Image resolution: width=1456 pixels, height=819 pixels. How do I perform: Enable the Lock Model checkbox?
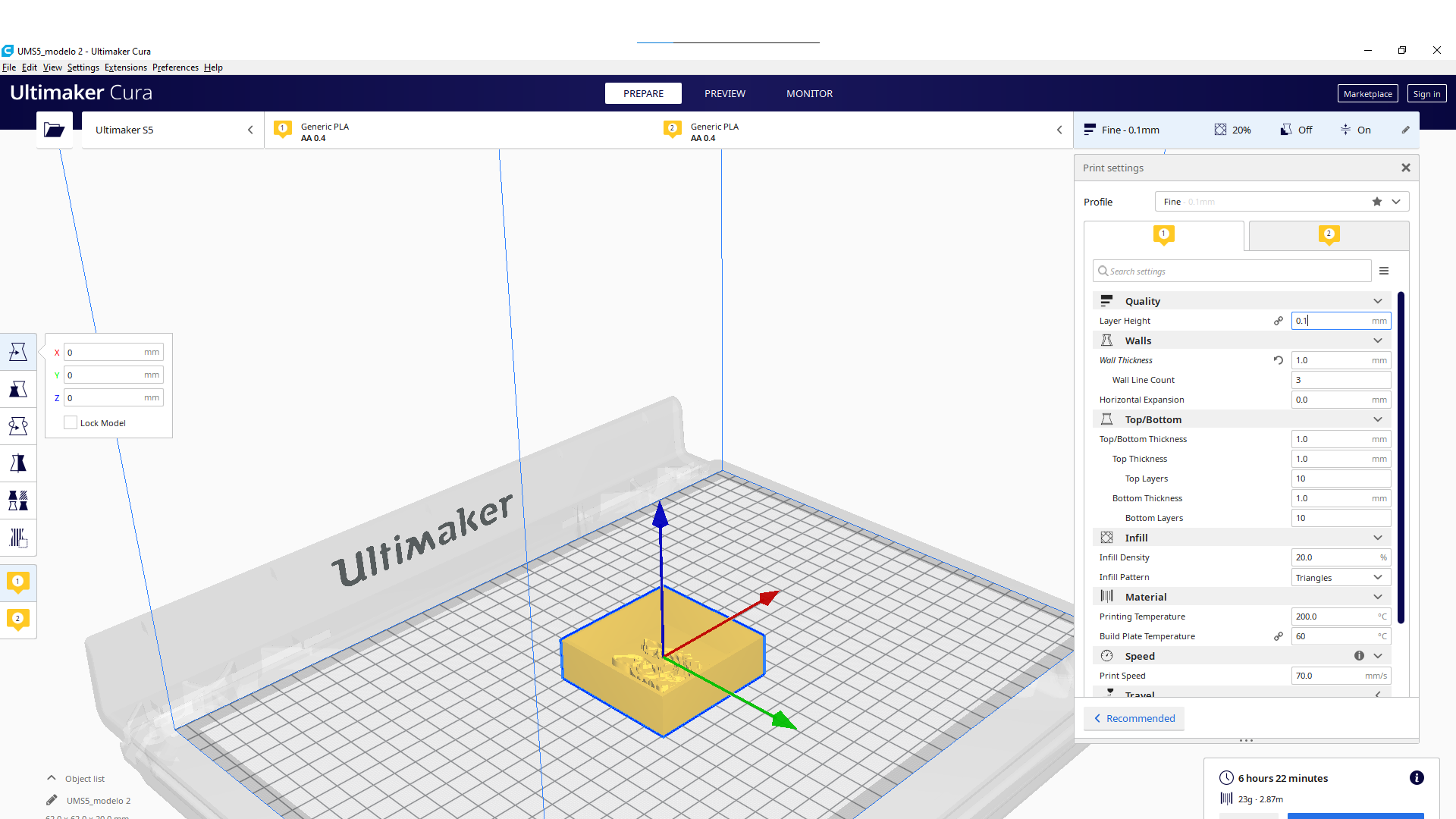click(71, 423)
